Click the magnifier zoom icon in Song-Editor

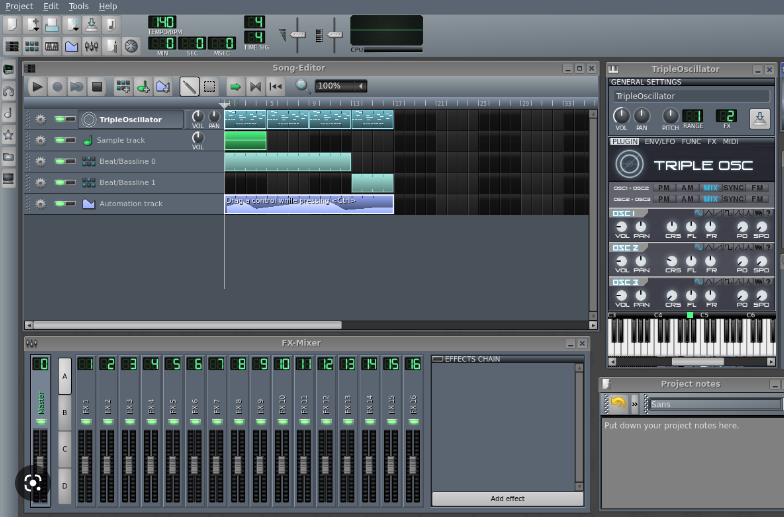[x=302, y=87]
